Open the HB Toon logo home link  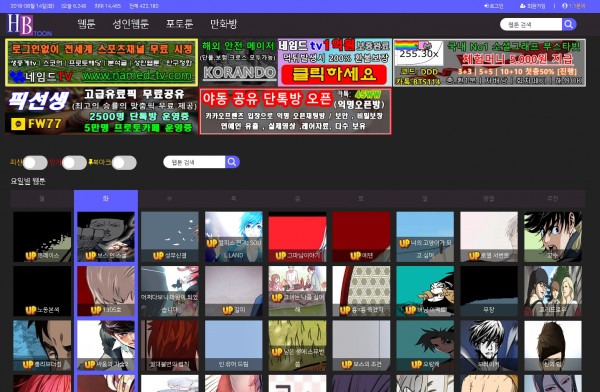(29, 25)
